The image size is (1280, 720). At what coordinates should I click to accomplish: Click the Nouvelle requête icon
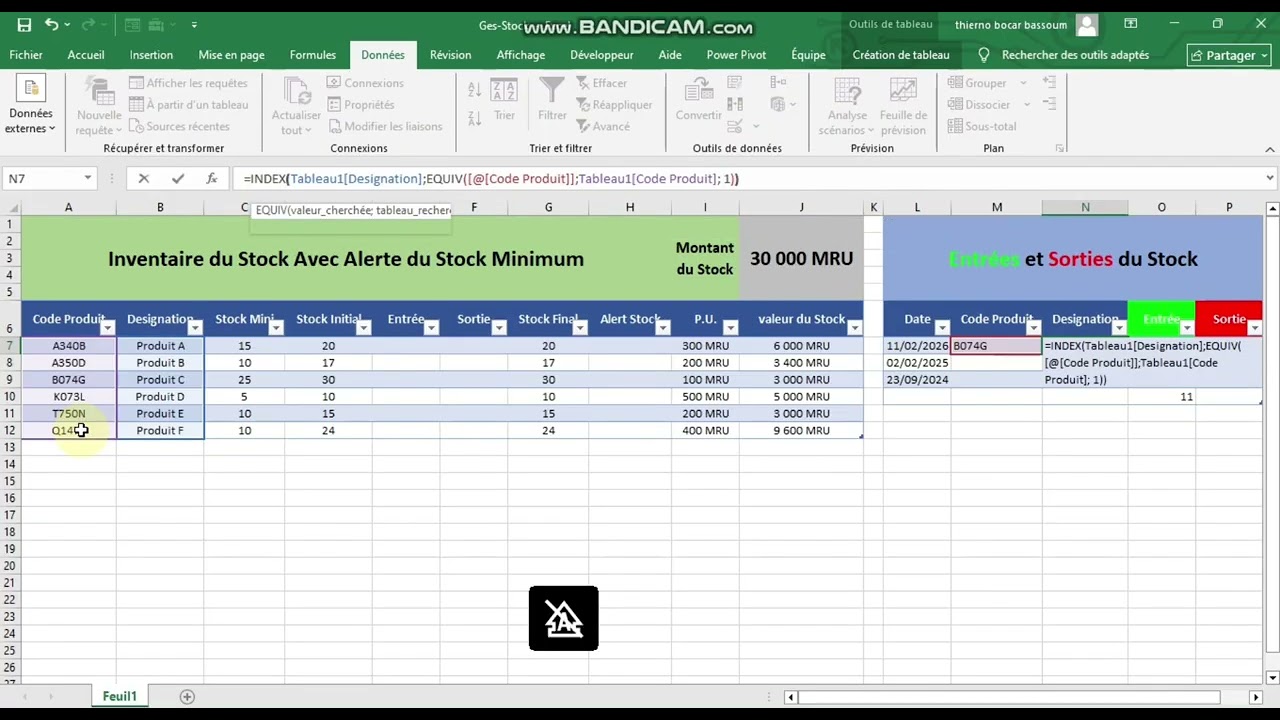(99, 106)
